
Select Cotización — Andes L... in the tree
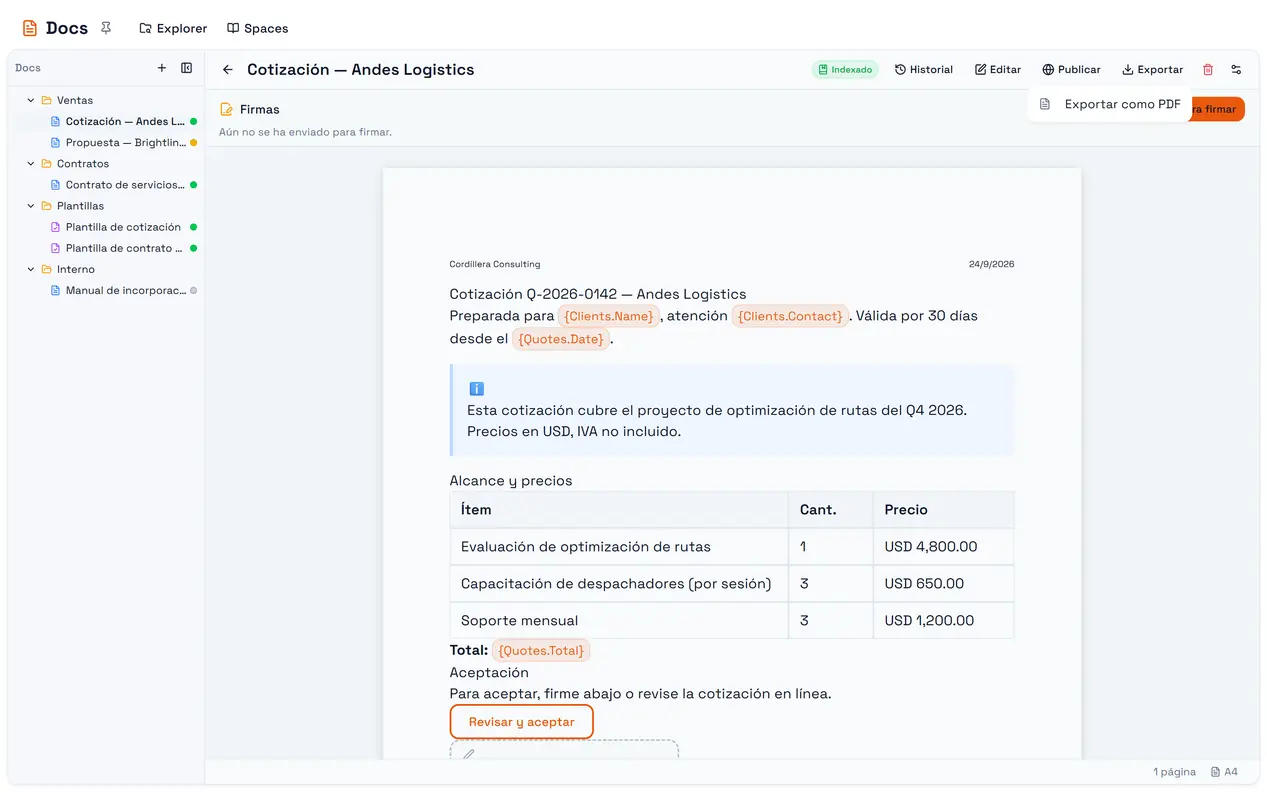coord(124,121)
